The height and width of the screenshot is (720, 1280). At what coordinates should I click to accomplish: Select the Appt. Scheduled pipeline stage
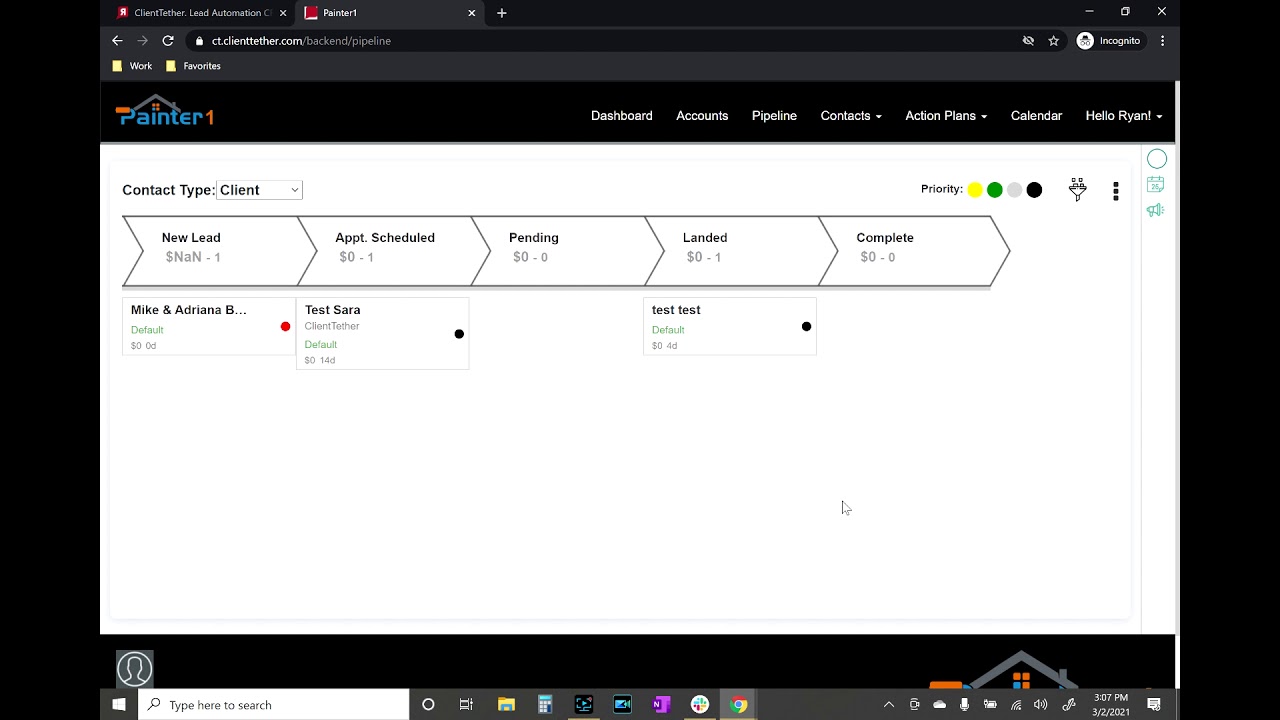[x=395, y=251]
